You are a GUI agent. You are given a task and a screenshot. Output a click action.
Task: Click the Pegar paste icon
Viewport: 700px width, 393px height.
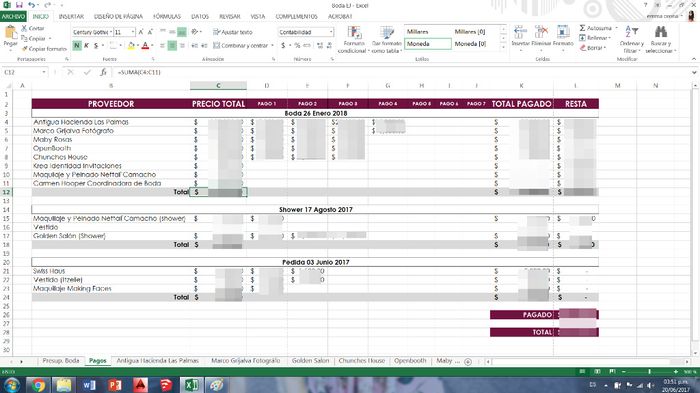point(10,33)
